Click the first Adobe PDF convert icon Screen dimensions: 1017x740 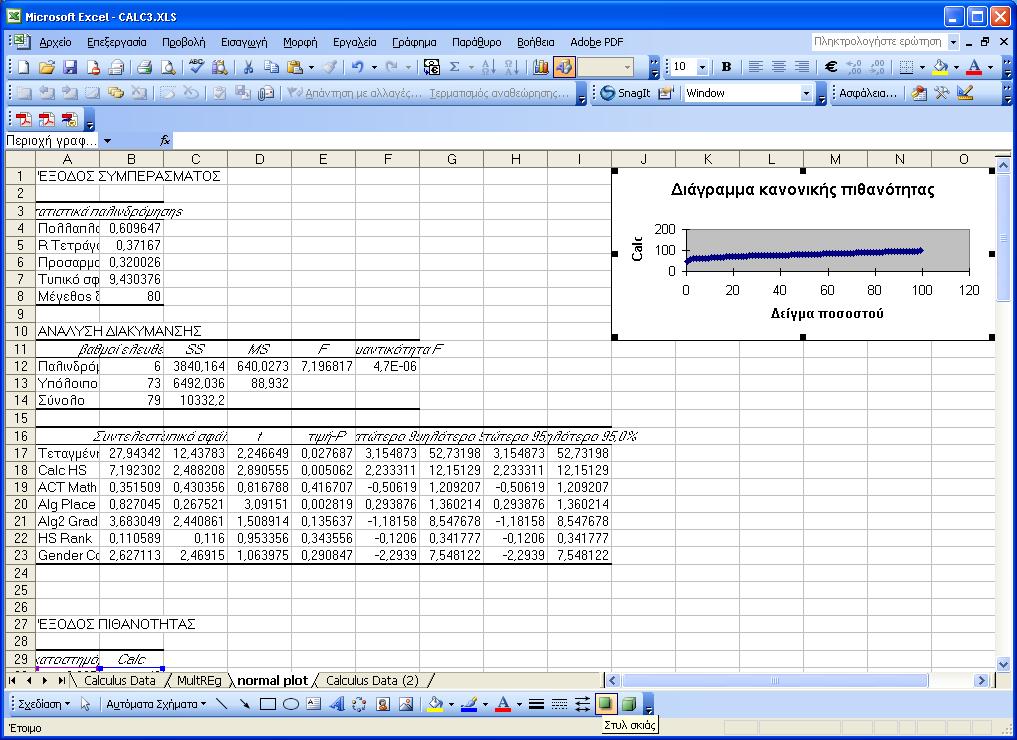24,119
